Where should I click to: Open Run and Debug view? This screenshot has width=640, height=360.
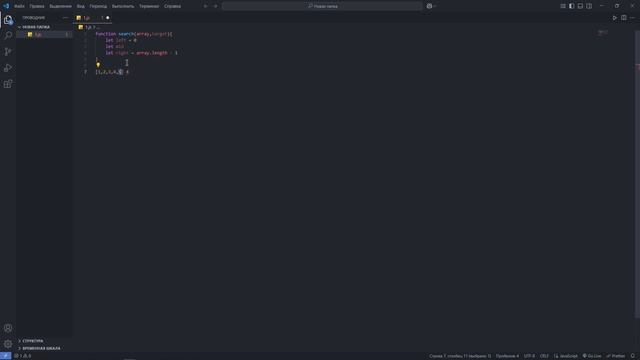point(8,68)
